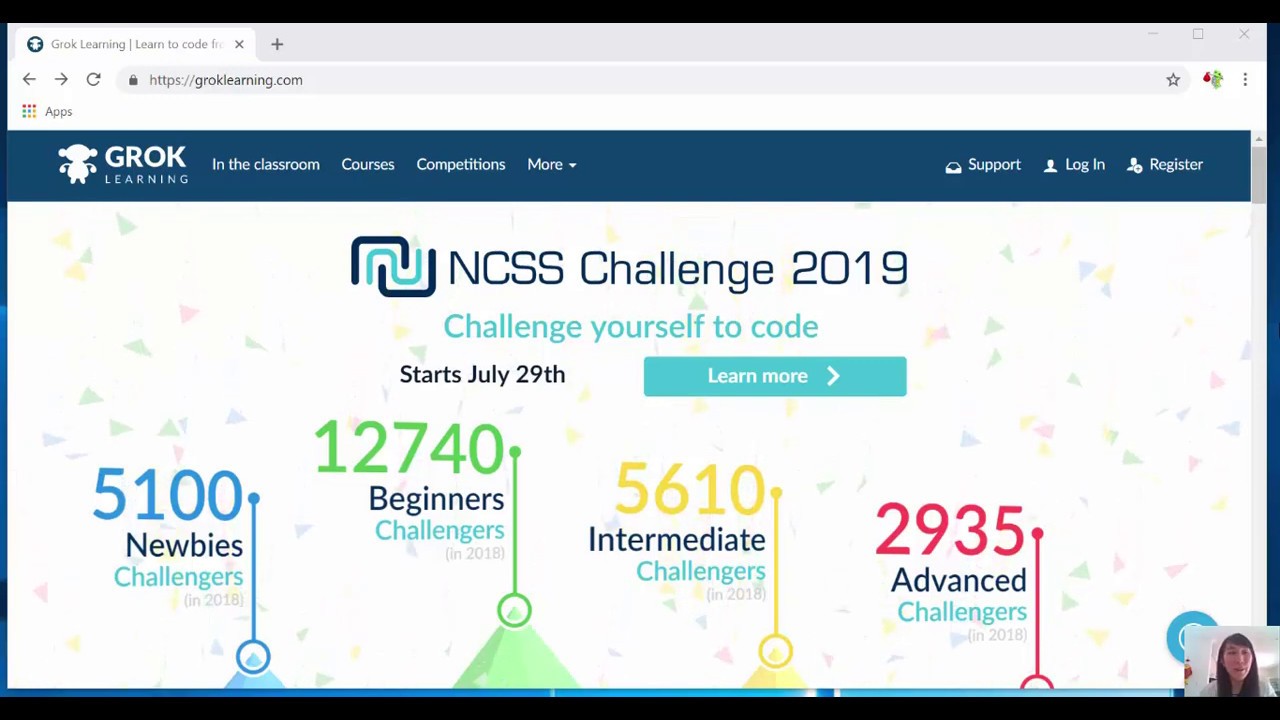This screenshot has height=720, width=1280.
Task: Select the Grok Learning browser tab
Action: (x=137, y=44)
